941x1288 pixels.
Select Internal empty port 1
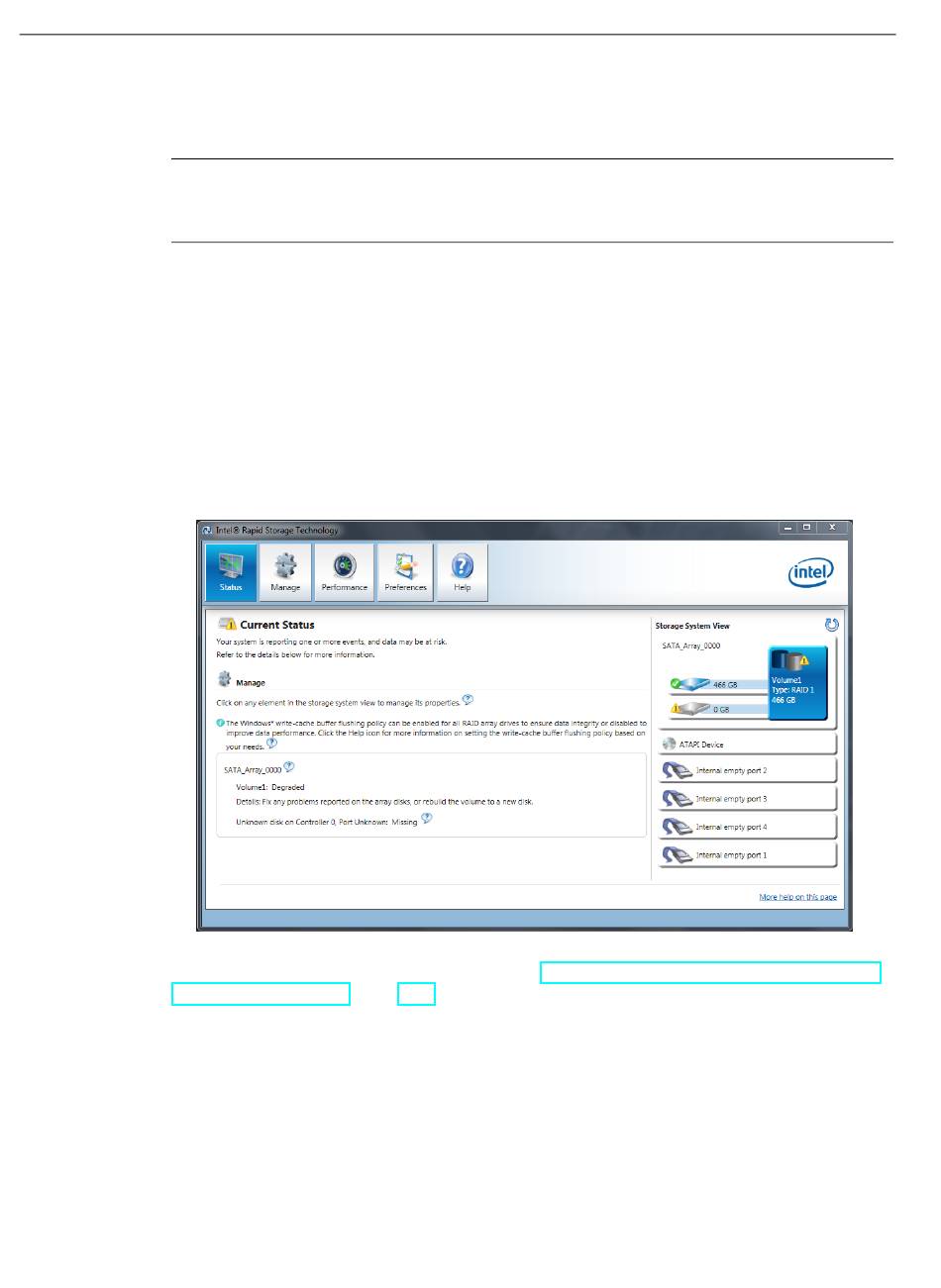[x=748, y=854]
